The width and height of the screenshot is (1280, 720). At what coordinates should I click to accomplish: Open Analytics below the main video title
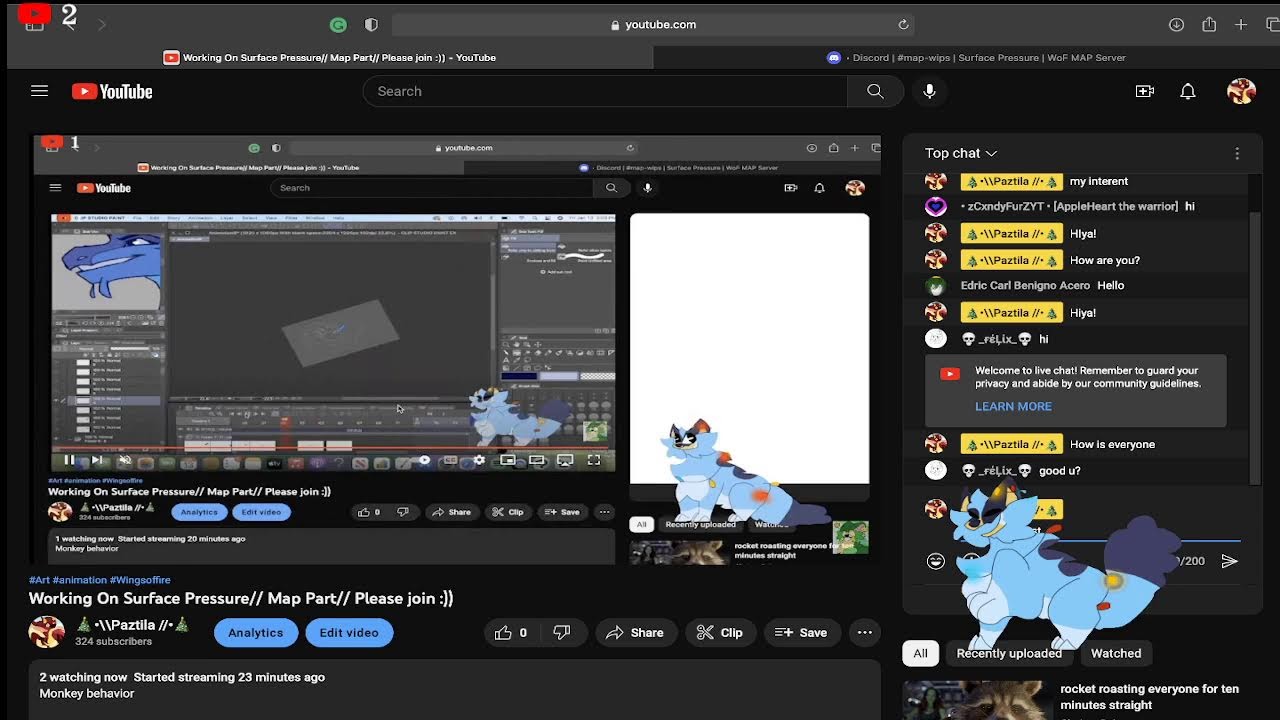coord(255,632)
